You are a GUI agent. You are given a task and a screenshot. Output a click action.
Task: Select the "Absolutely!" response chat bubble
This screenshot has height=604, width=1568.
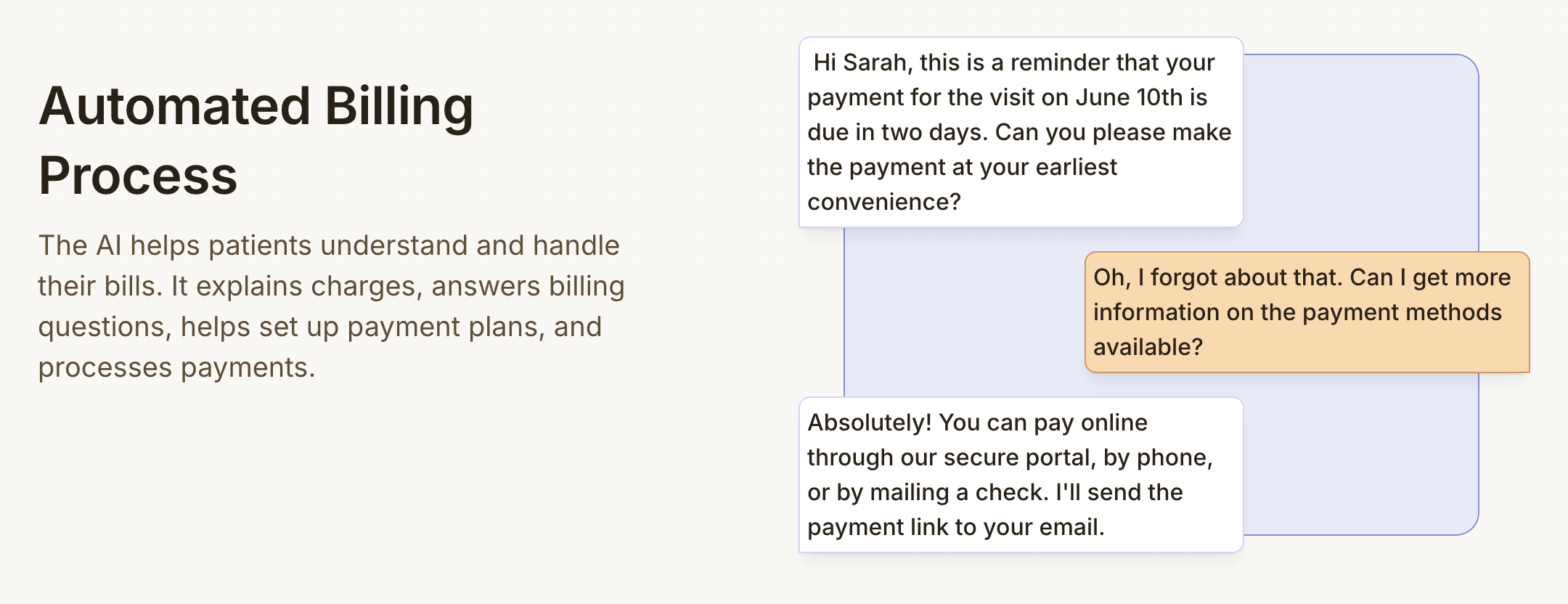point(1021,475)
